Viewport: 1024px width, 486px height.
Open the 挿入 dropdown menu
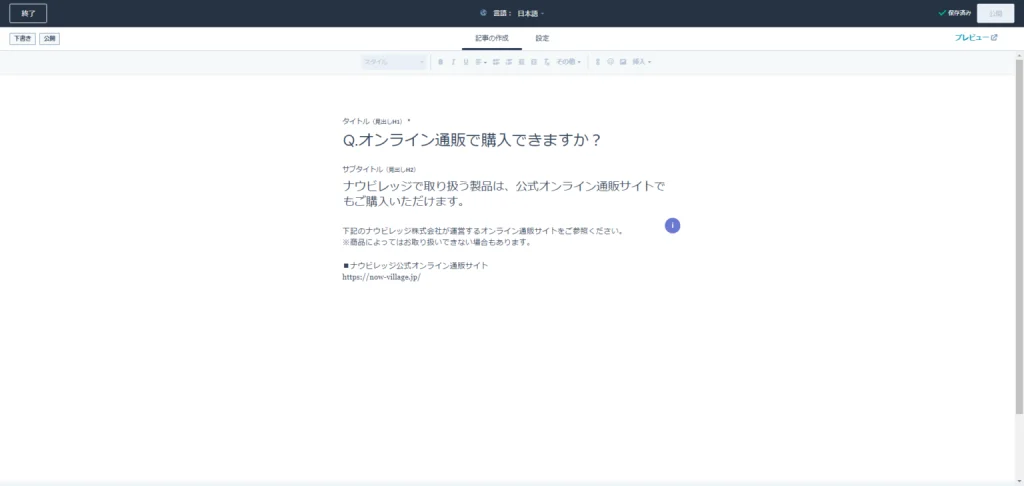tap(641, 62)
